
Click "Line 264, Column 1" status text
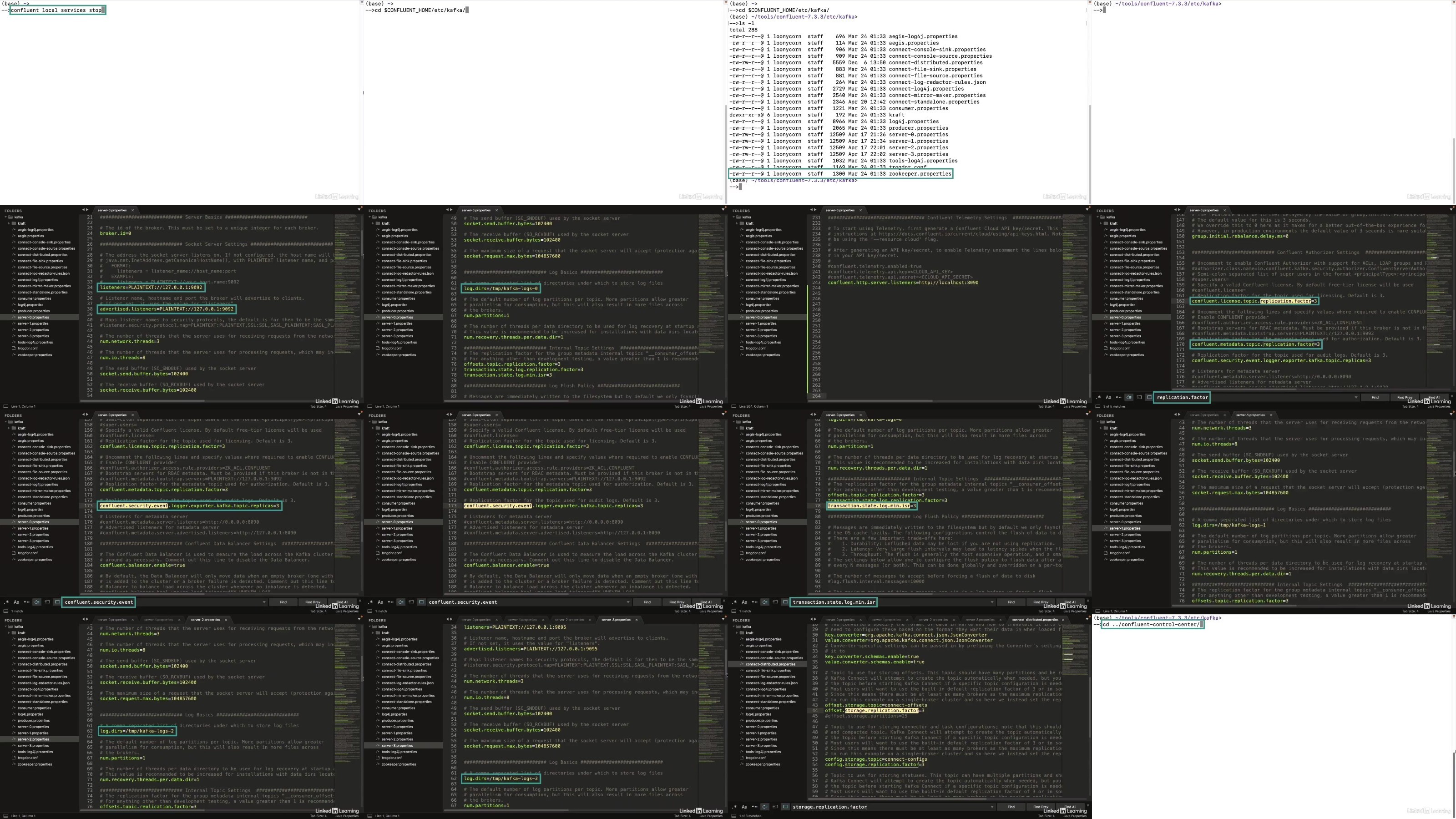point(753,406)
